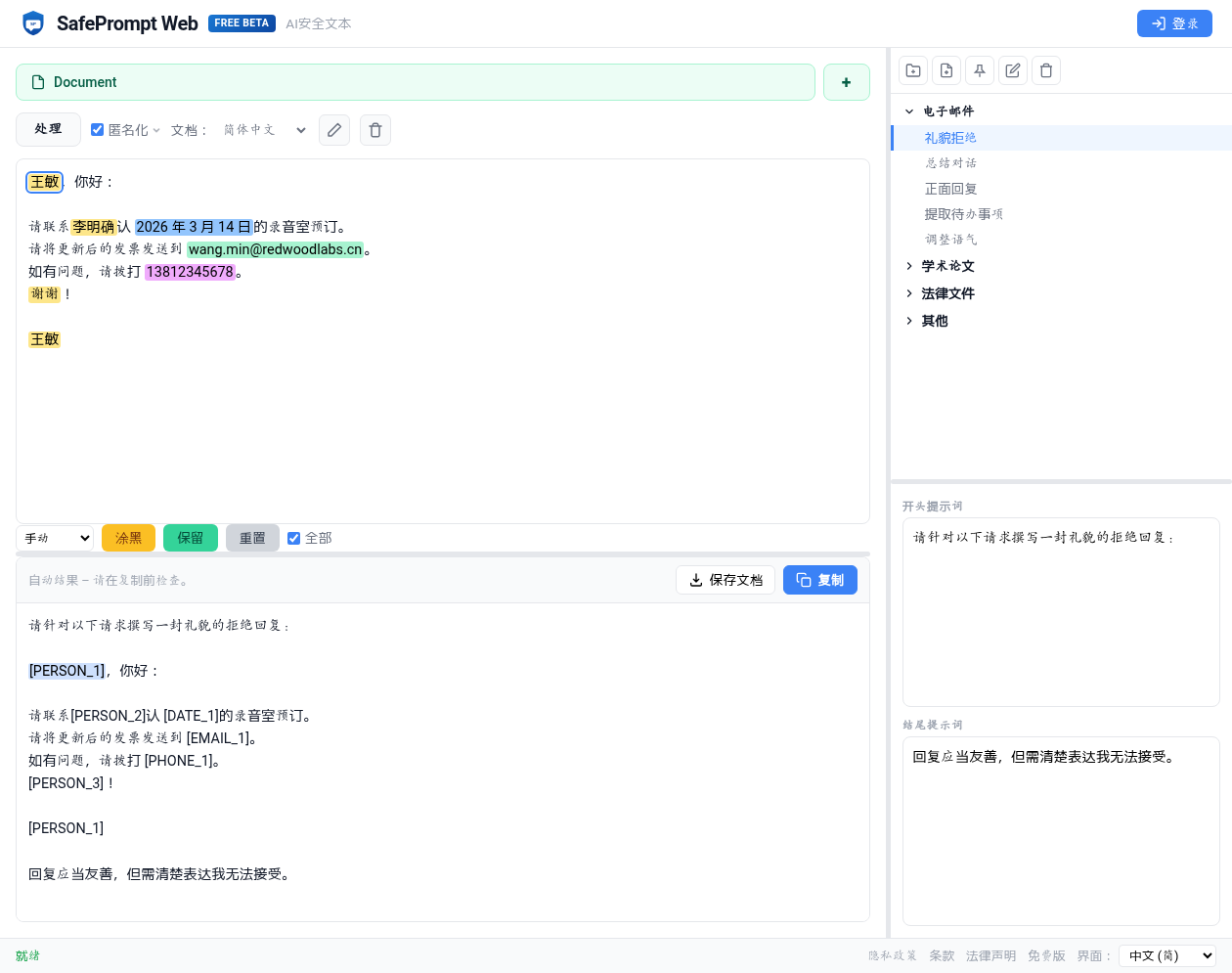Switch to the Document tab
1232x973 pixels.
tap(415, 82)
